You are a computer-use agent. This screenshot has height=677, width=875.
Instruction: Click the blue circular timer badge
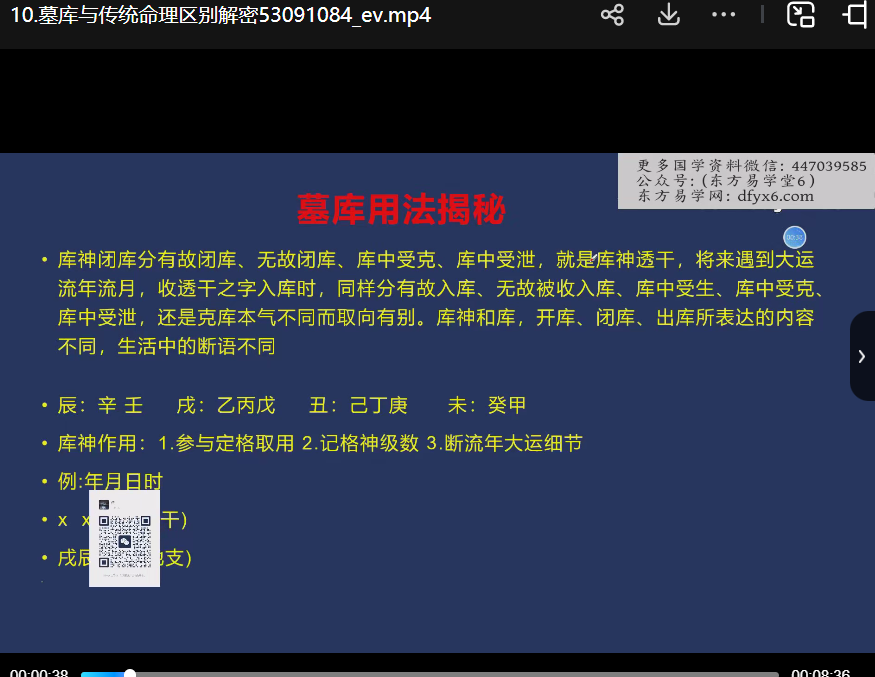[x=794, y=237]
